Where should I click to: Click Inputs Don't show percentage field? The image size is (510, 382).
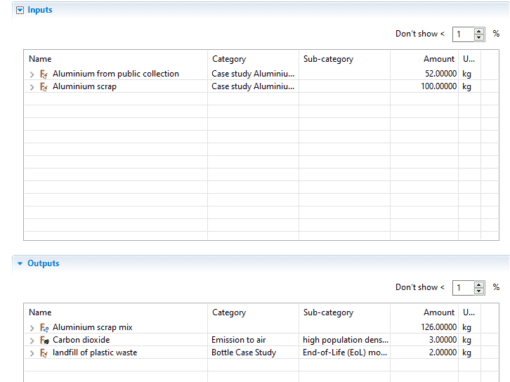[463, 34]
